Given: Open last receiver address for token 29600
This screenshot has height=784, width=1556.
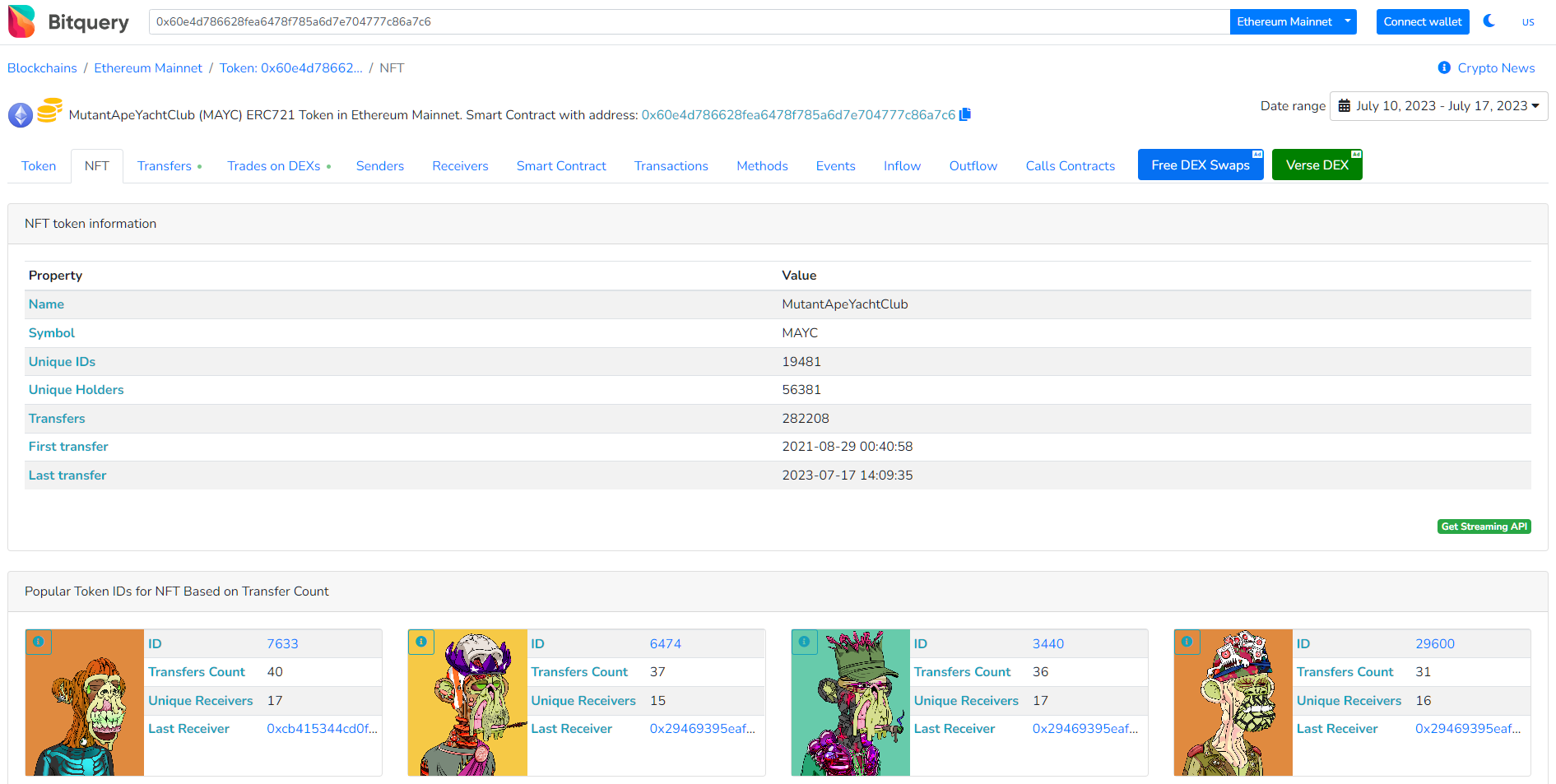Looking at the screenshot, I should coord(1468,728).
